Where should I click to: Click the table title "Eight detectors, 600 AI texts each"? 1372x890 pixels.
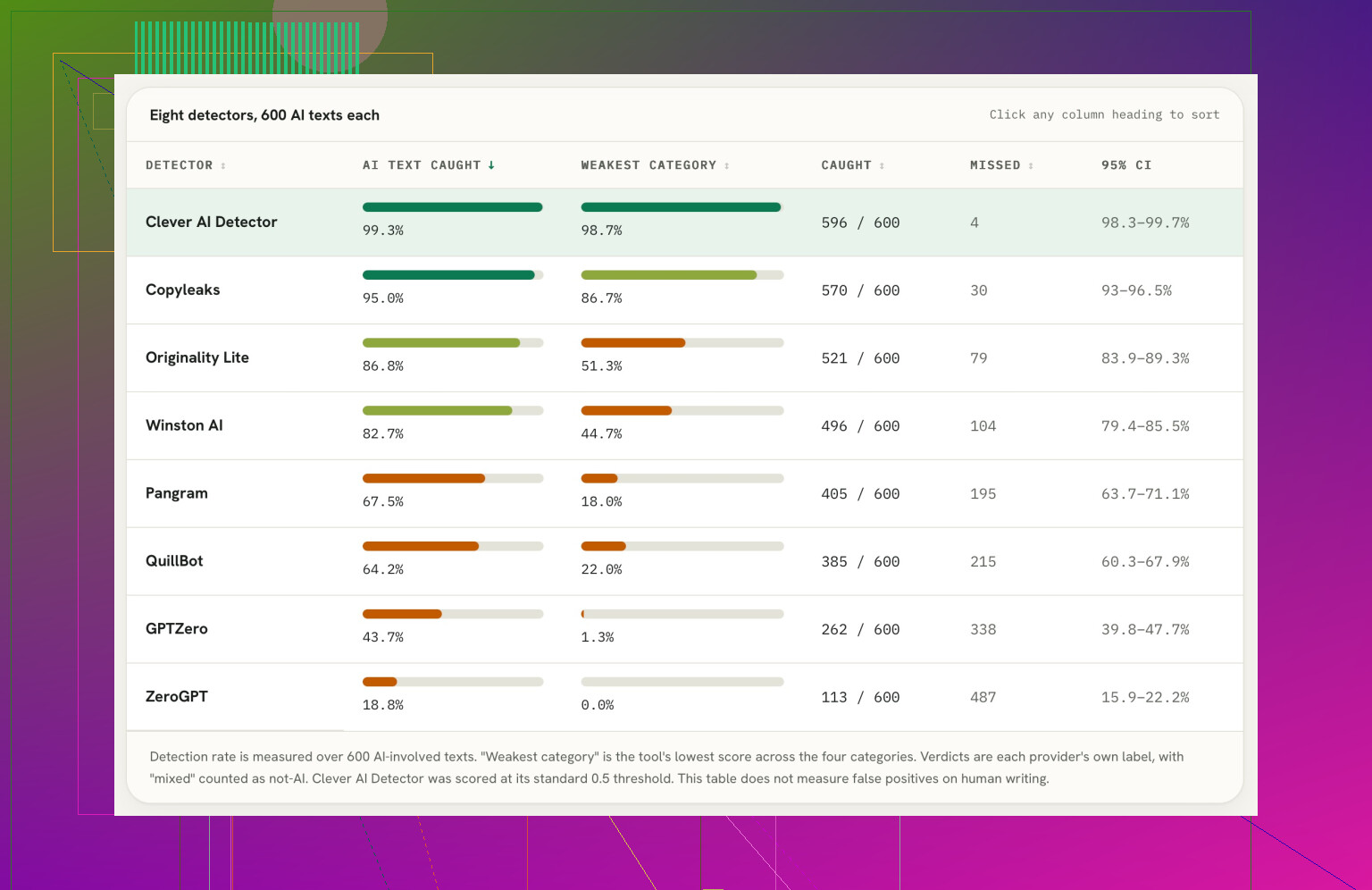point(264,115)
